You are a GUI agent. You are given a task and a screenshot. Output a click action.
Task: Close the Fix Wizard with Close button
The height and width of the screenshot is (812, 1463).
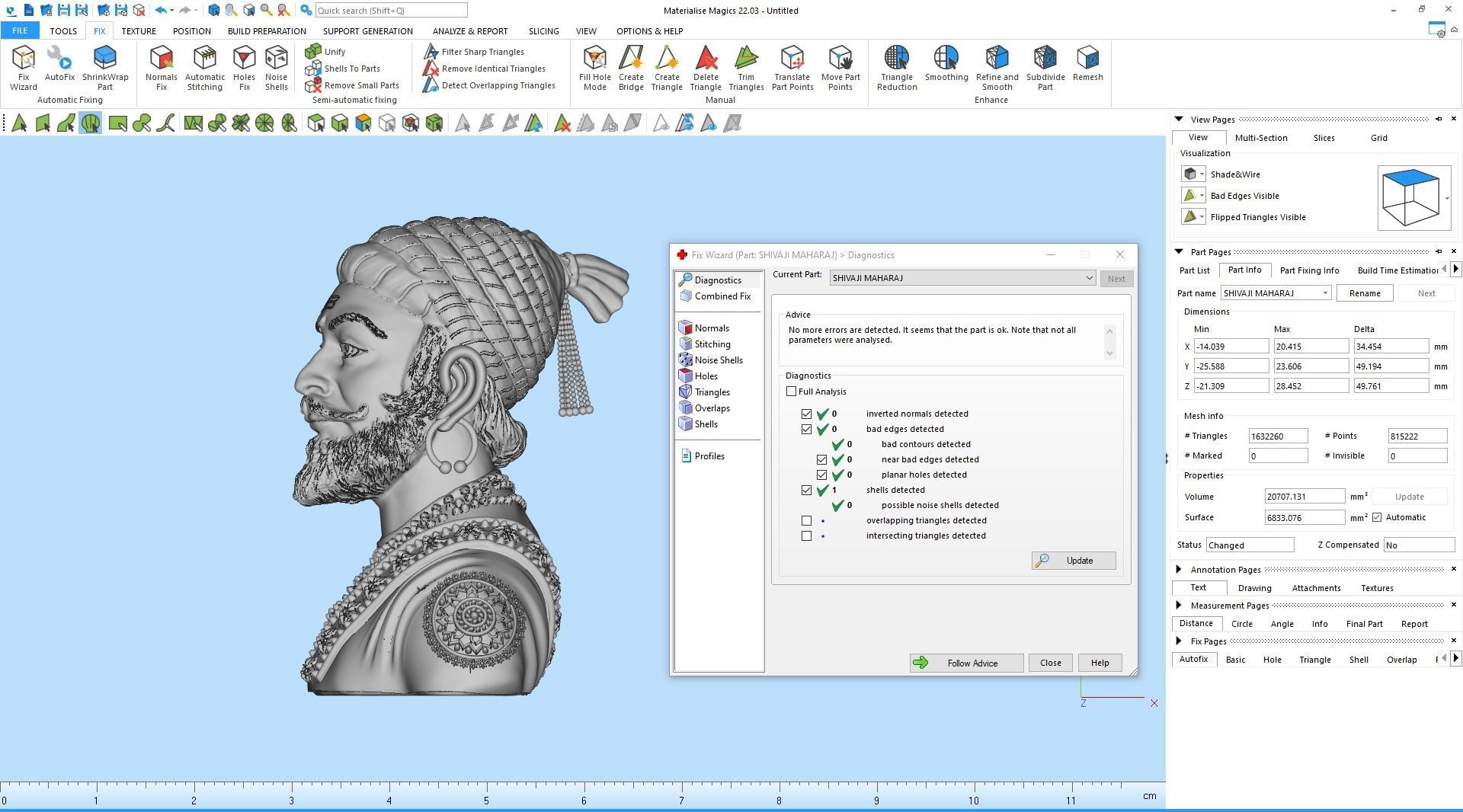pos(1050,663)
